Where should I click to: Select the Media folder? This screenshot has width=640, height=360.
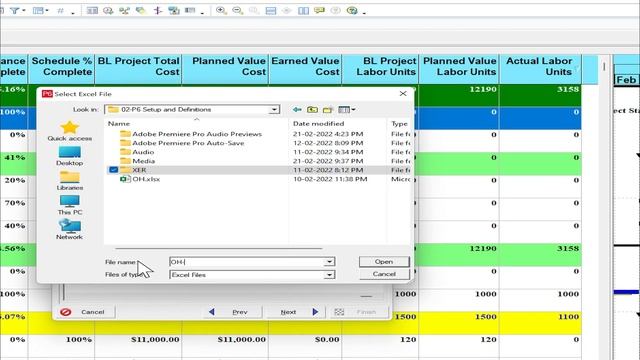pos(144,161)
